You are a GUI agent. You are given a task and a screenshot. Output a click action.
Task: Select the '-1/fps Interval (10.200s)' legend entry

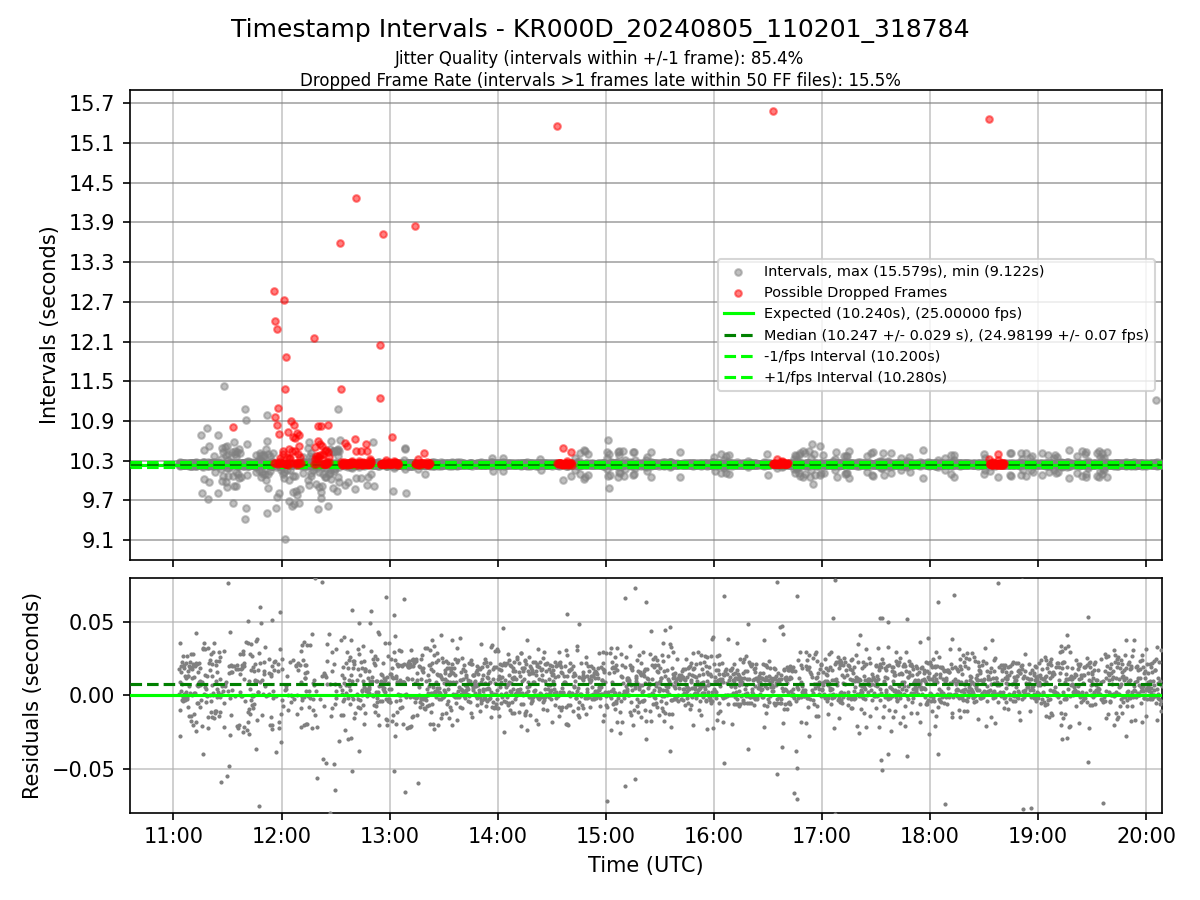point(852,356)
